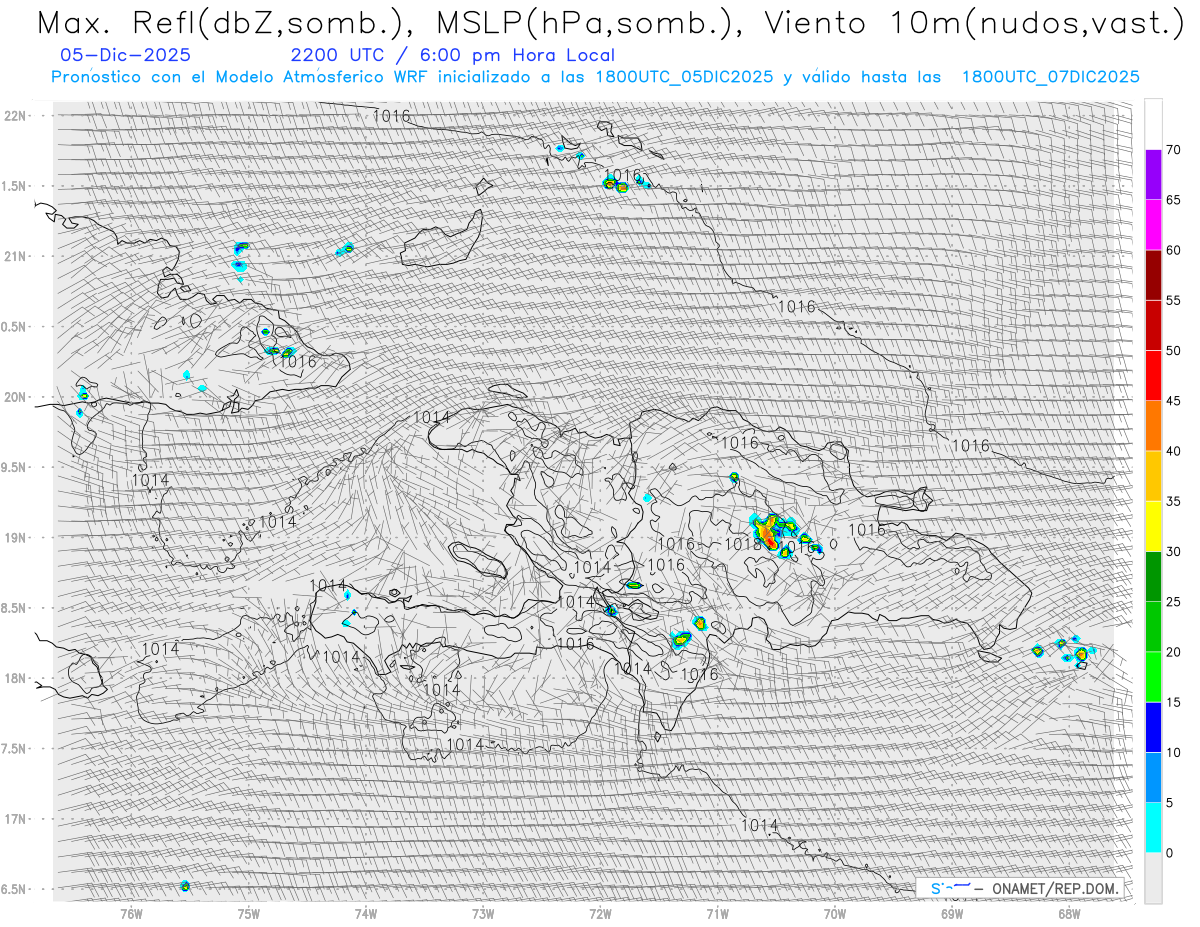The height and width of the screenshot is (927, 1200).
Task: Click the colorbar tick label "35"
Action: tap(1173, 501)
